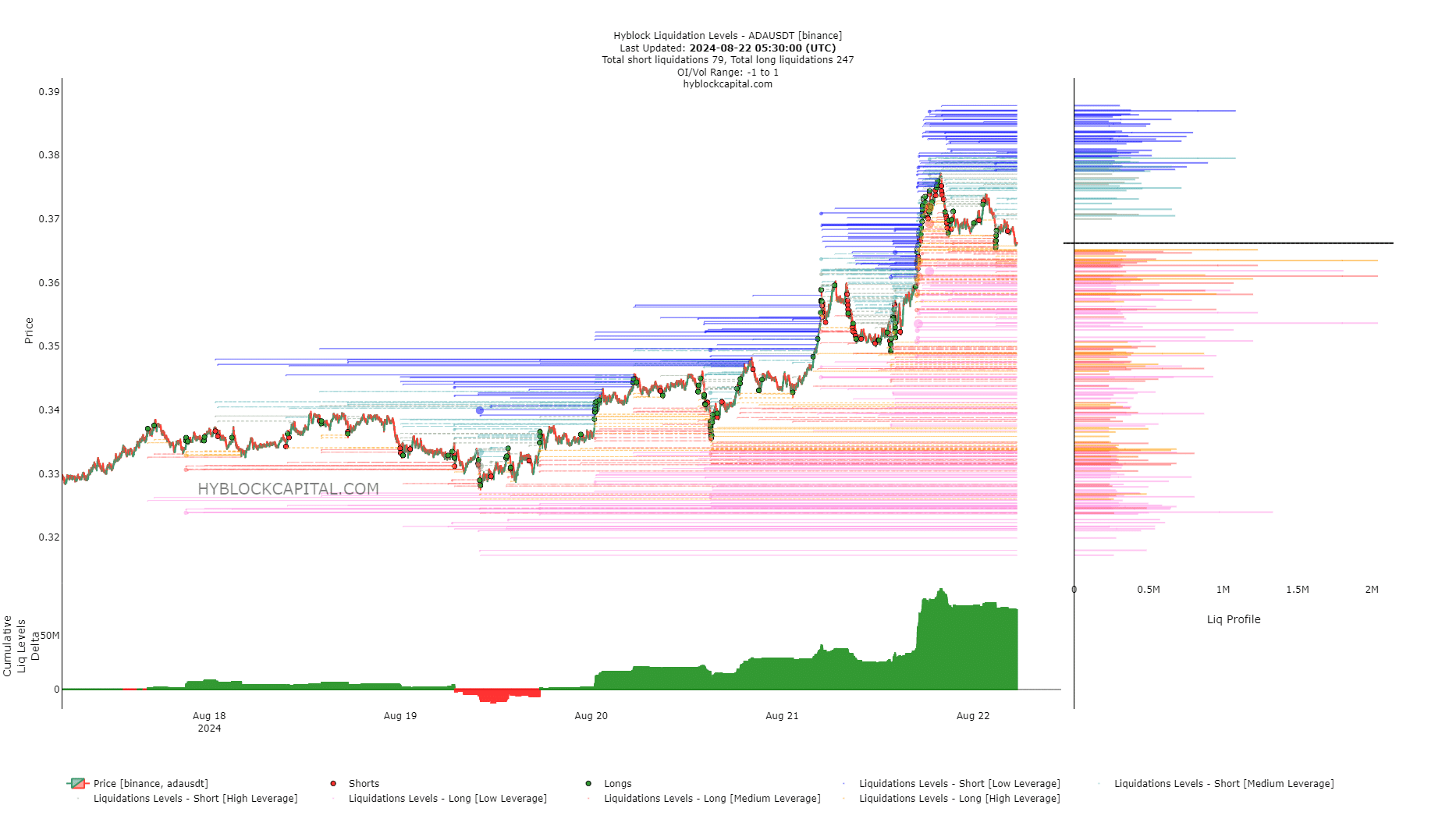
Task: Click the total short and long liquidations line
Action: 727,60
